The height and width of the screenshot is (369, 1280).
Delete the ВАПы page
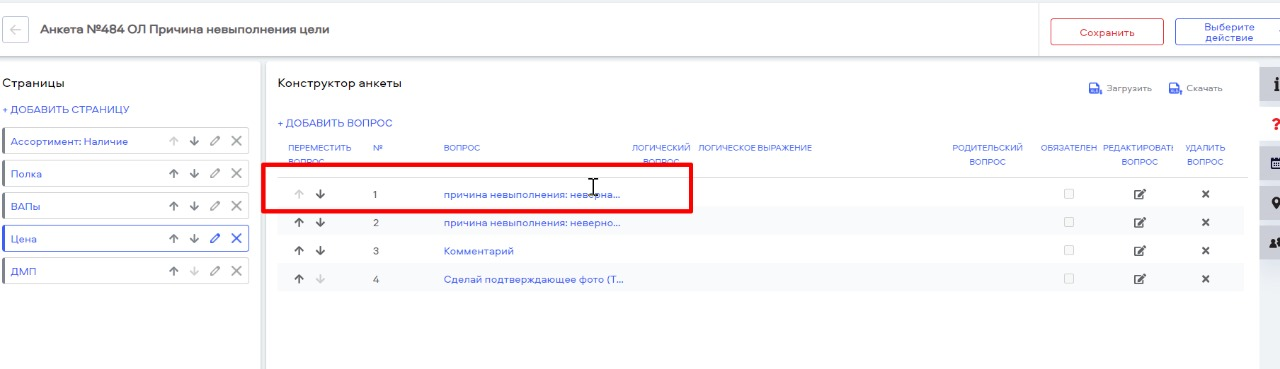point(236,206)
